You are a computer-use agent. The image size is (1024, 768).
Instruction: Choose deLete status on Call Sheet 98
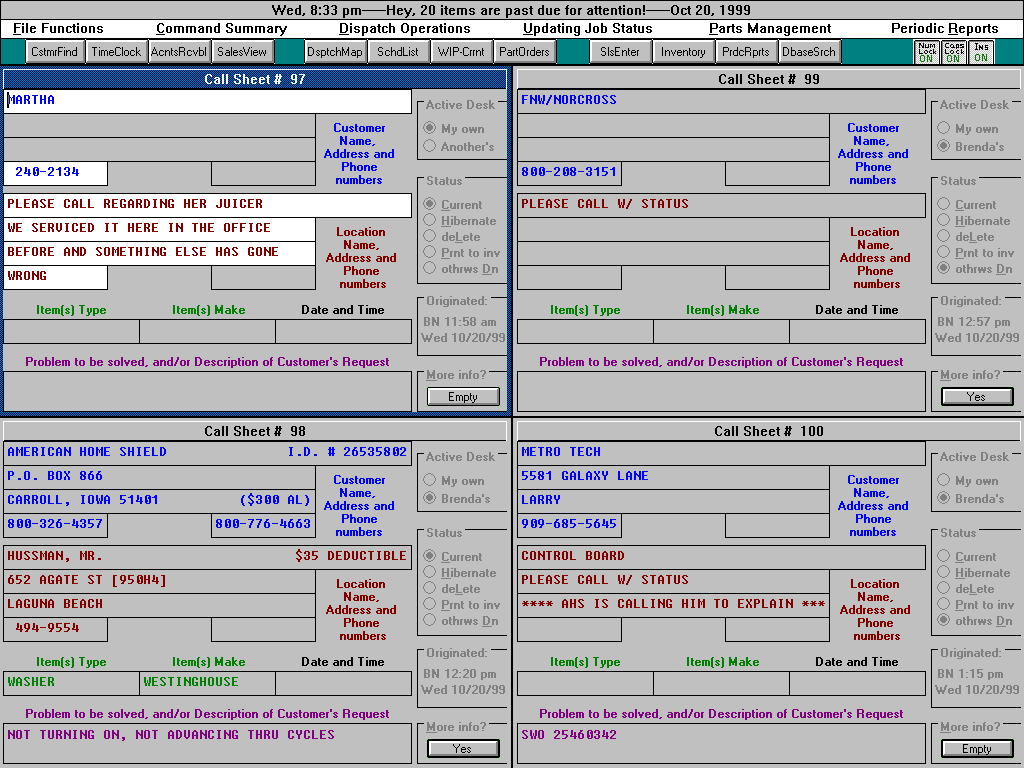pos(431,589)
